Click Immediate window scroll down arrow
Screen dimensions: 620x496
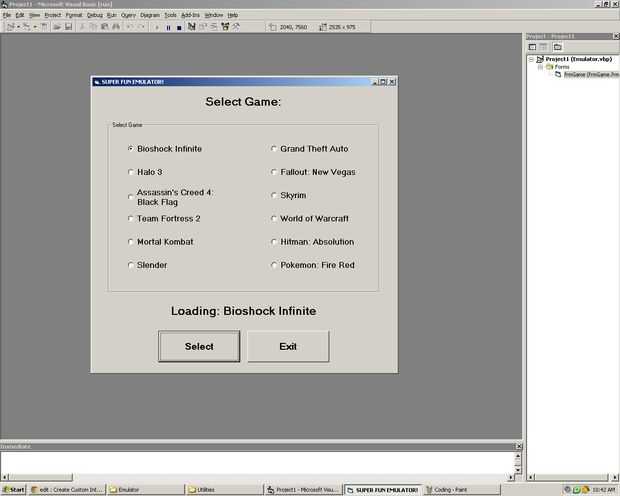click(518, 469)
